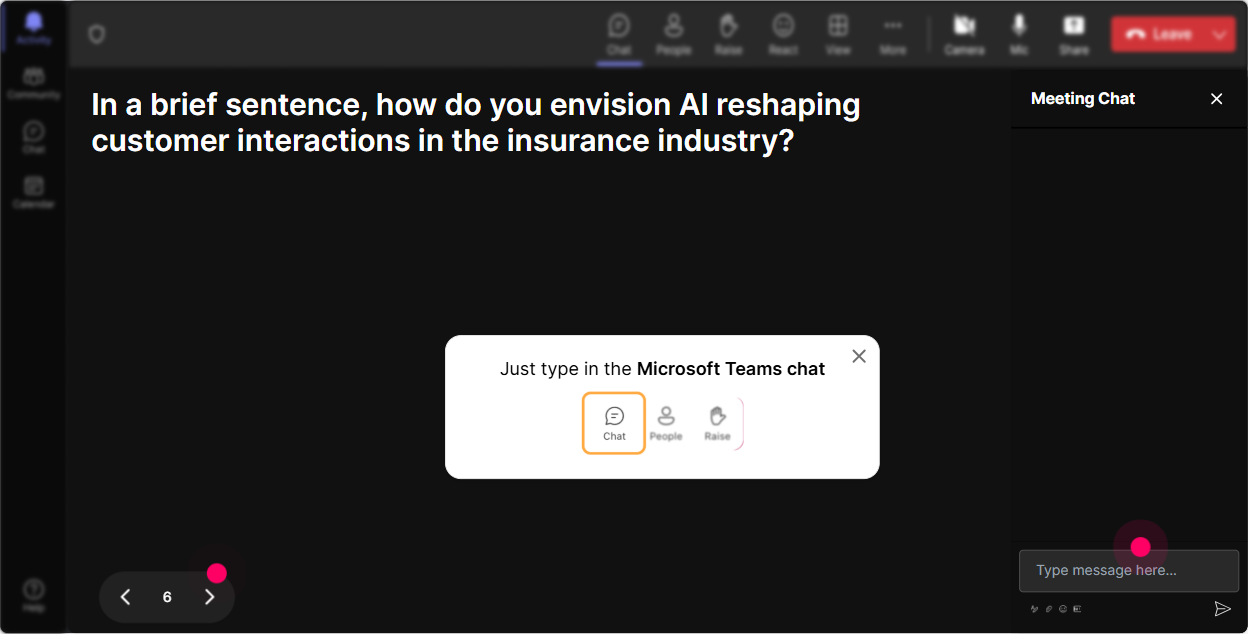Toggle the Chat panel from the meeting toolbar
This screenshot has width=1248, height=634.
point(619,34)
